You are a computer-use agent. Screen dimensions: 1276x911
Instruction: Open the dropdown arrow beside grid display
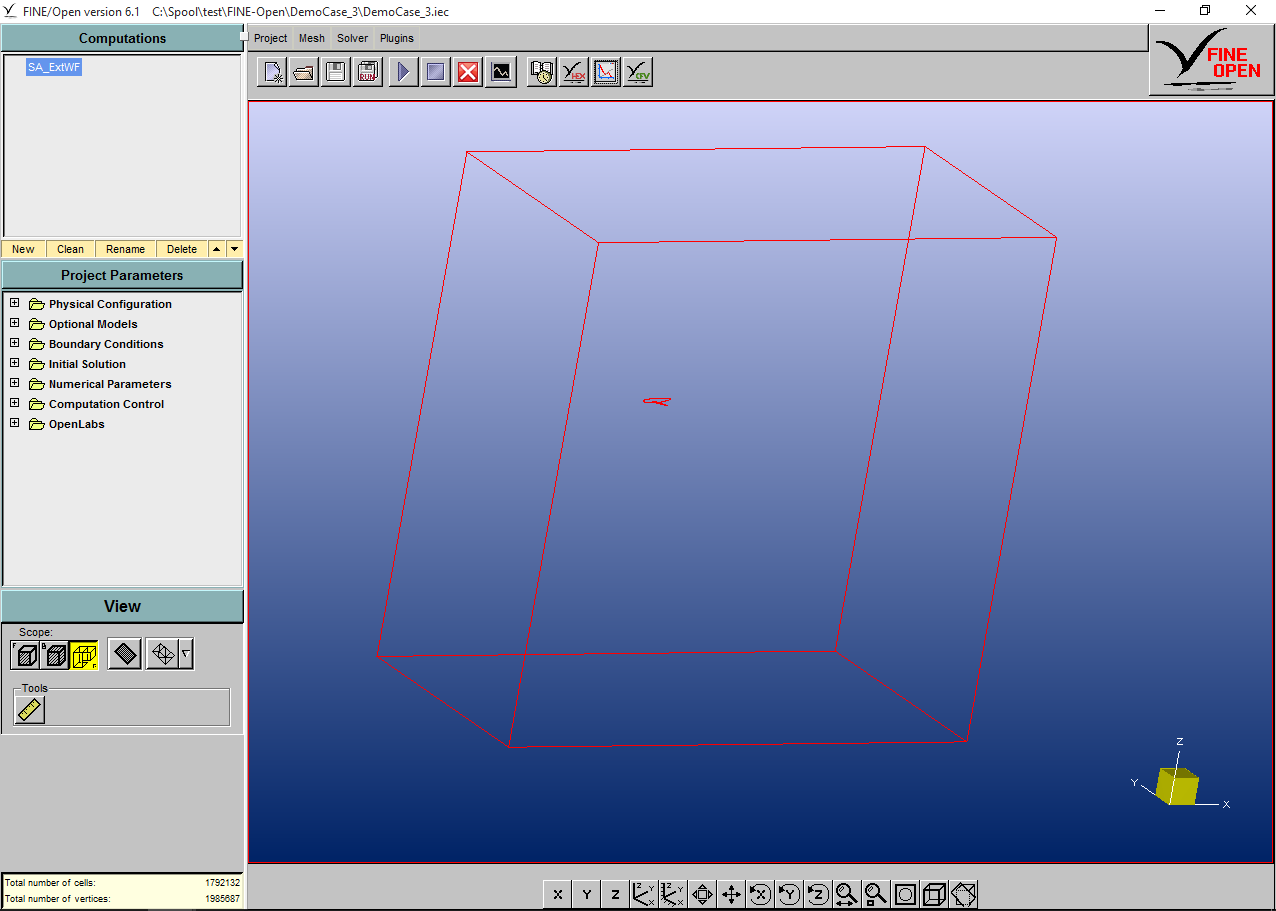click(186, 655)
